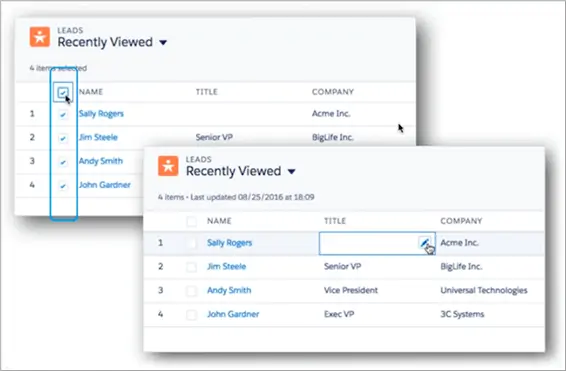
Task: Check Sally Rogers row checkbox in front window
Action: click(191, 243)
